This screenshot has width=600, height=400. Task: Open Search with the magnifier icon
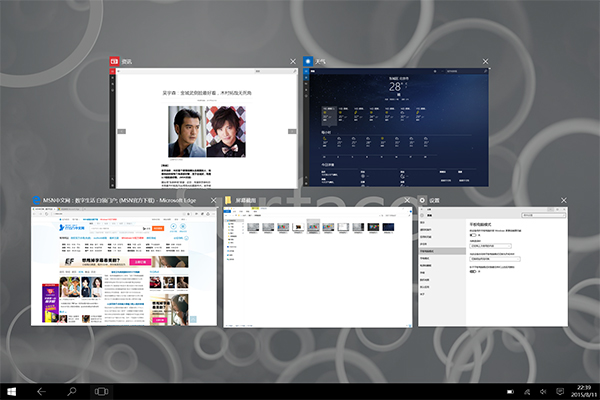click(x=71, y=392)
